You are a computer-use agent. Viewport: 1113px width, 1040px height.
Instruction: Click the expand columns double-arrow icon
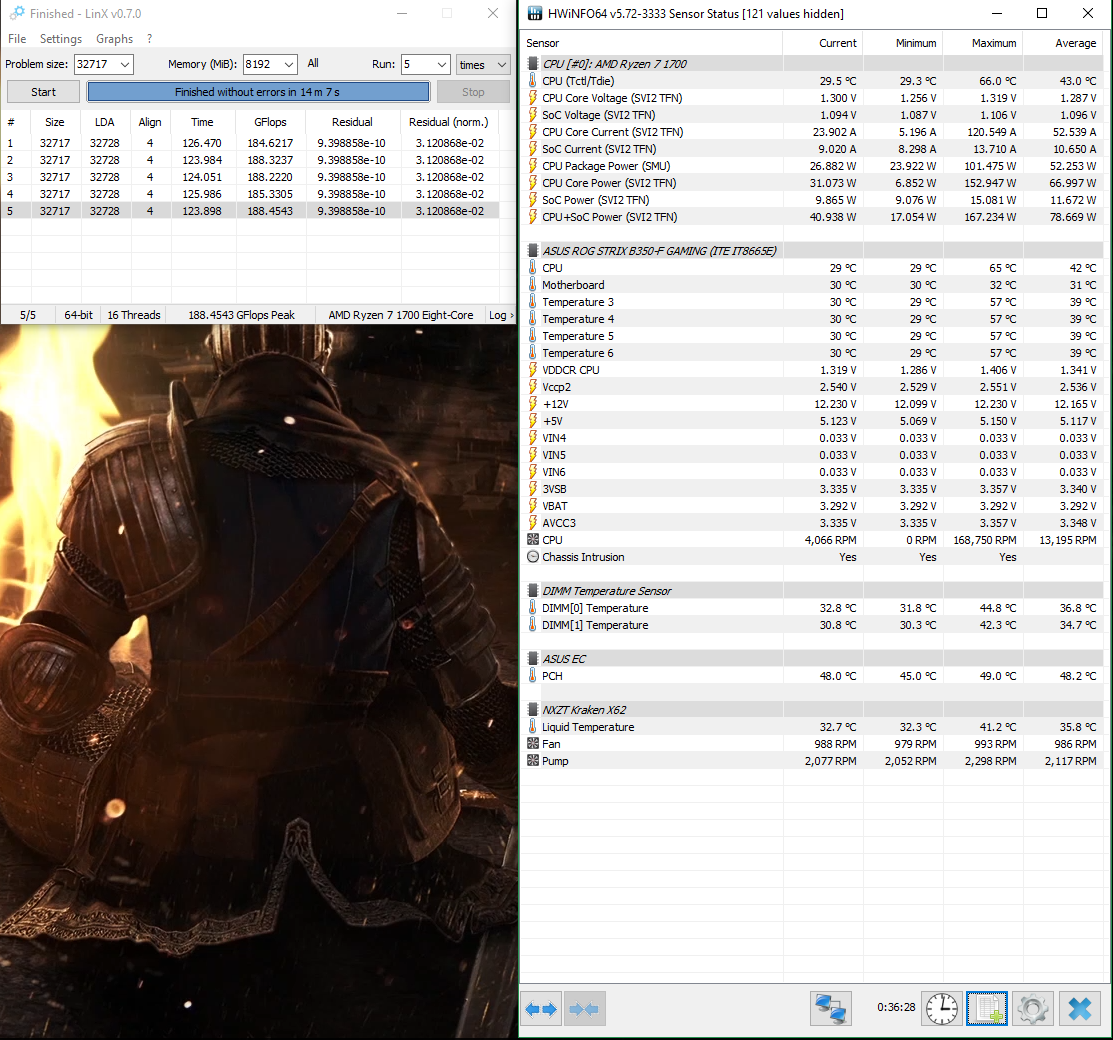[541, 1010]
